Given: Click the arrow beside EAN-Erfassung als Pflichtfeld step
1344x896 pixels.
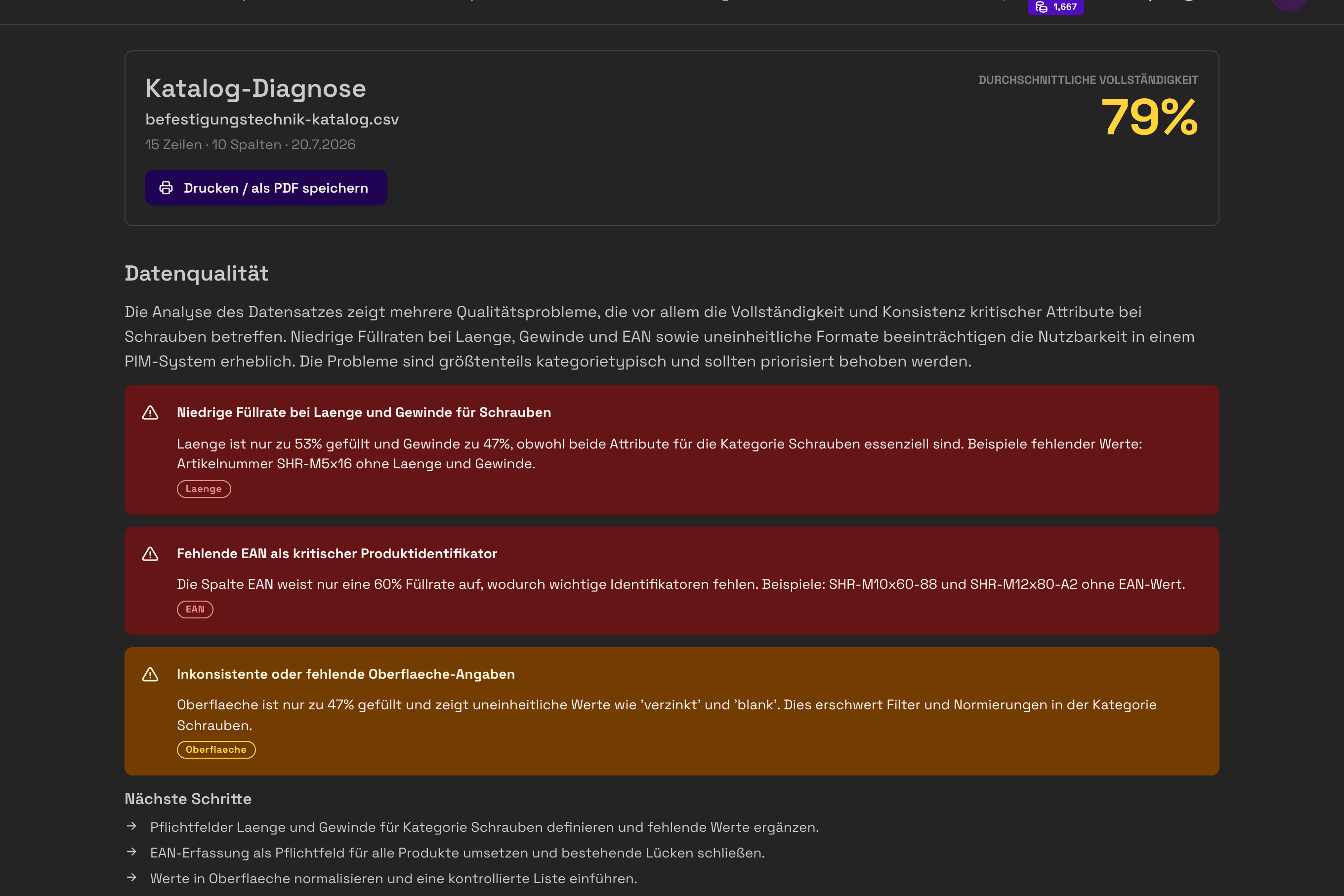Looking at the screenshot, I should pyautogui.click(x=131, y=852).
